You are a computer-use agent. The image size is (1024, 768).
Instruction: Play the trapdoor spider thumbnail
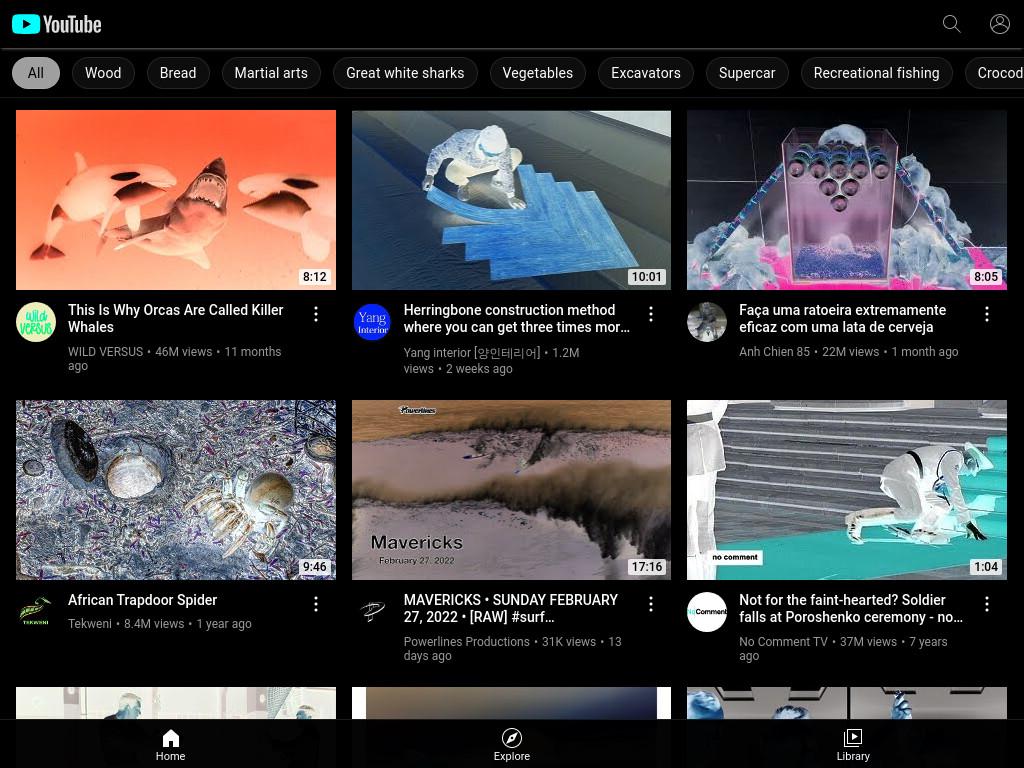pyautogui.click(x=176, y=490)
